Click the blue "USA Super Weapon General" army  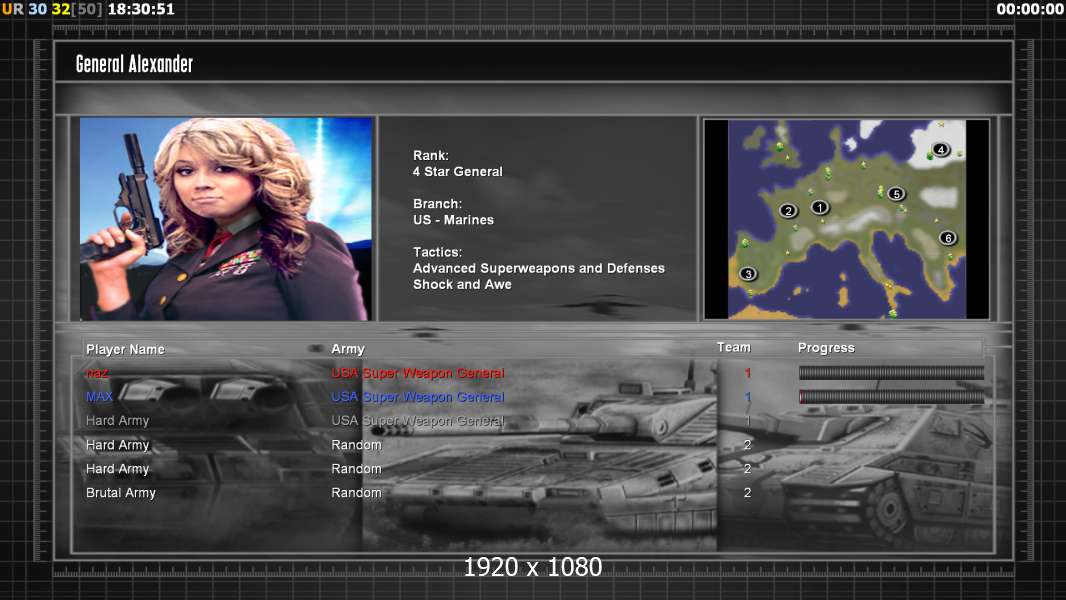417,397
